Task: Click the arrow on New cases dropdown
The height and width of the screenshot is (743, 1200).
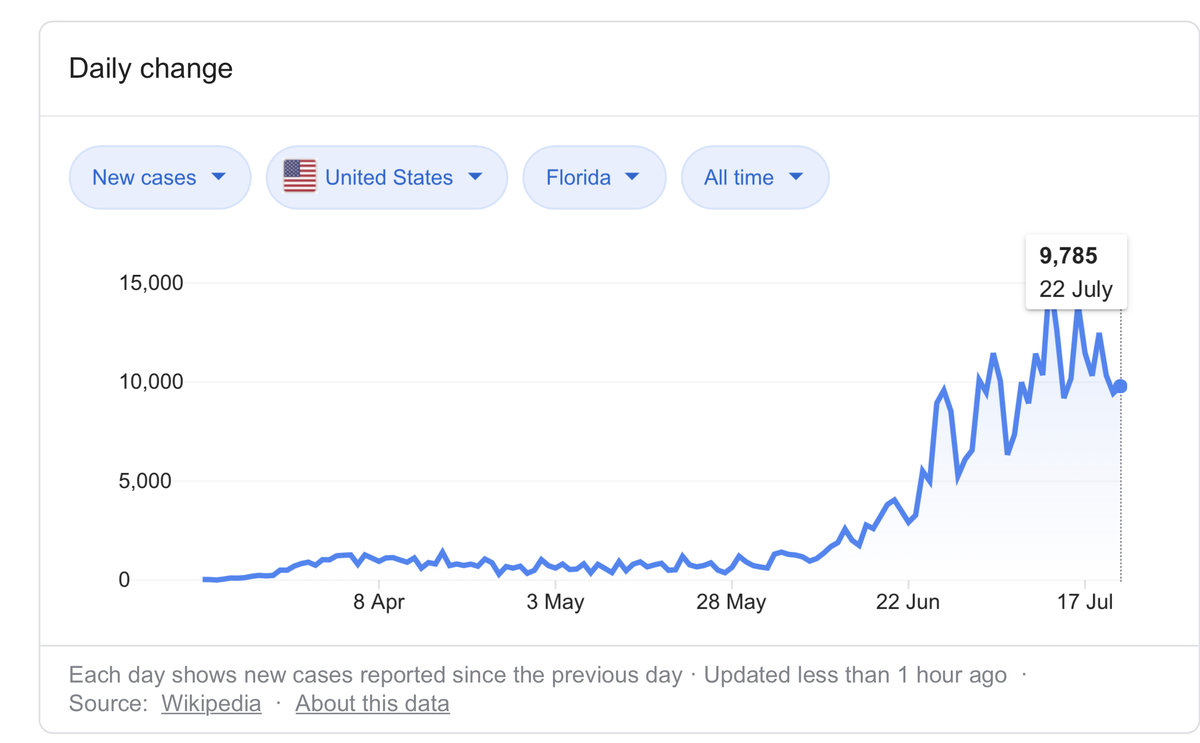Action: coord(218,177)
